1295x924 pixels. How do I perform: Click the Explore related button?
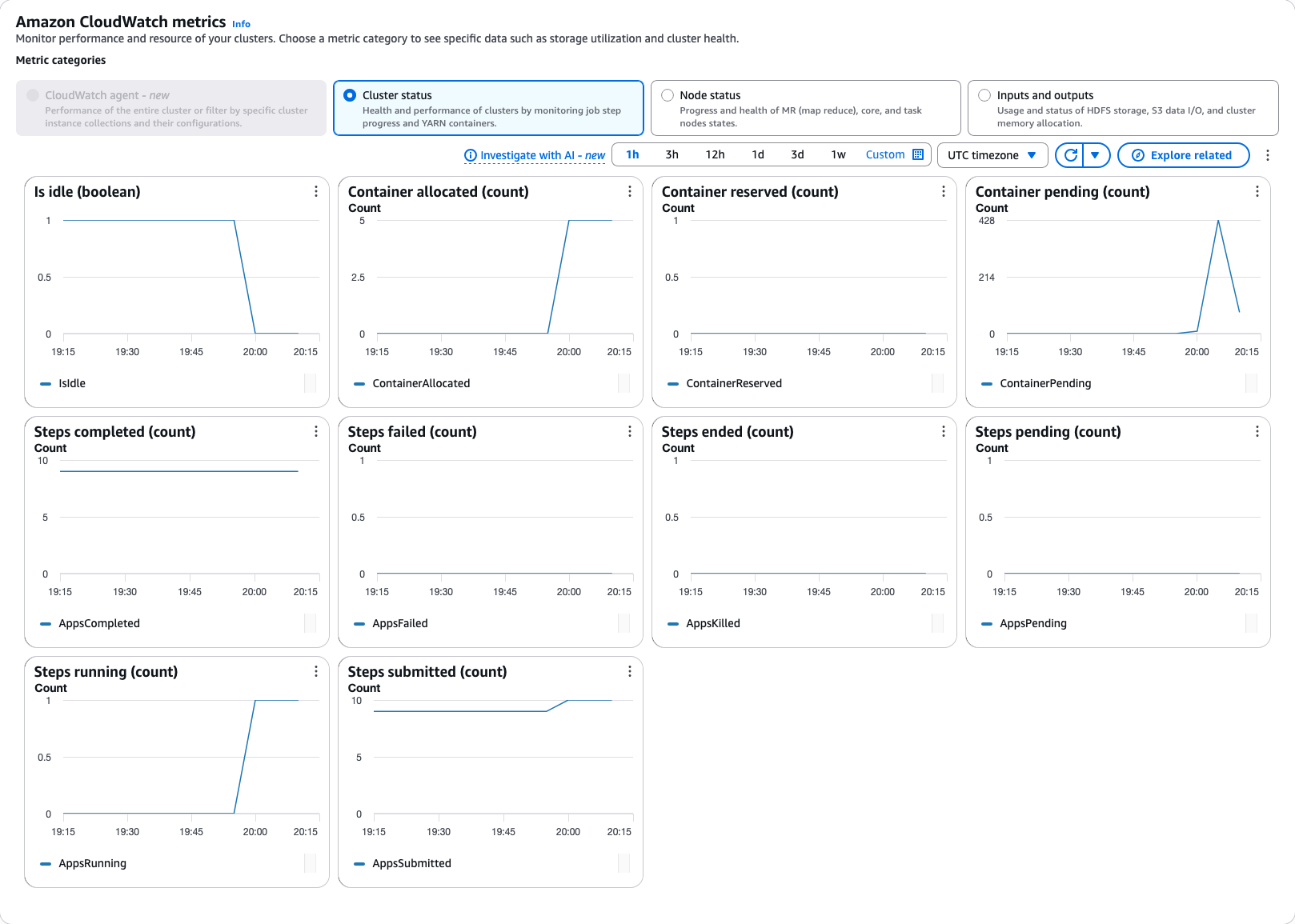pos(1183,155)
